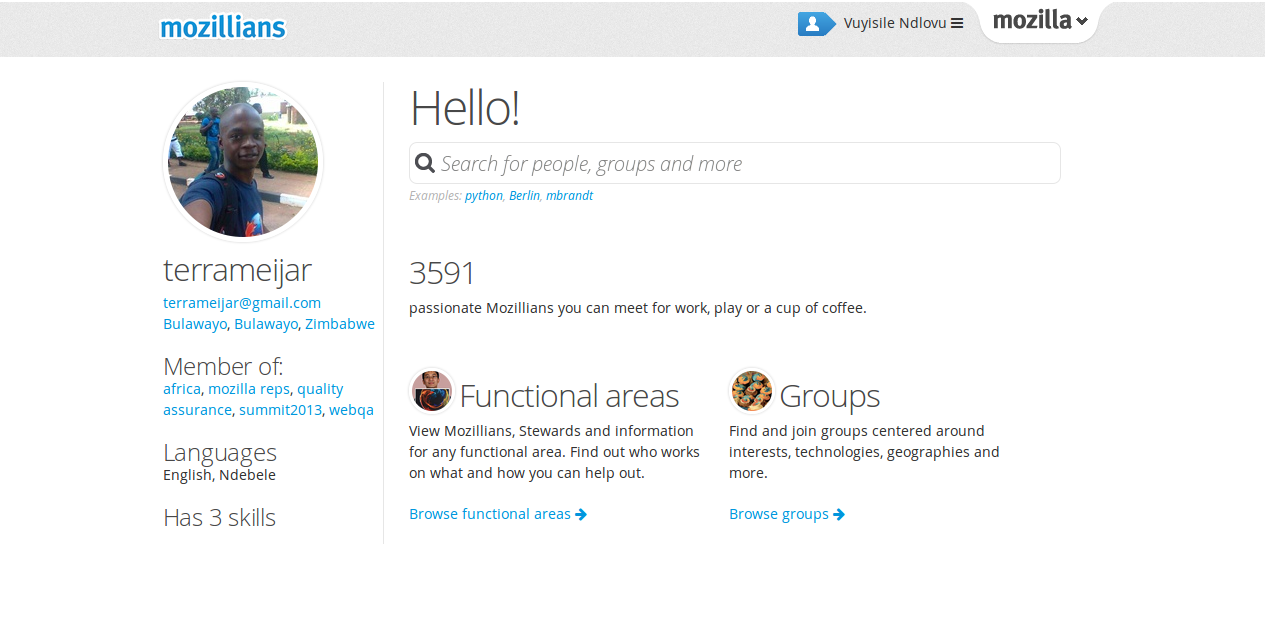Click the Functional areas round icon
This screenshot has height=621, width=1265.
432,391
